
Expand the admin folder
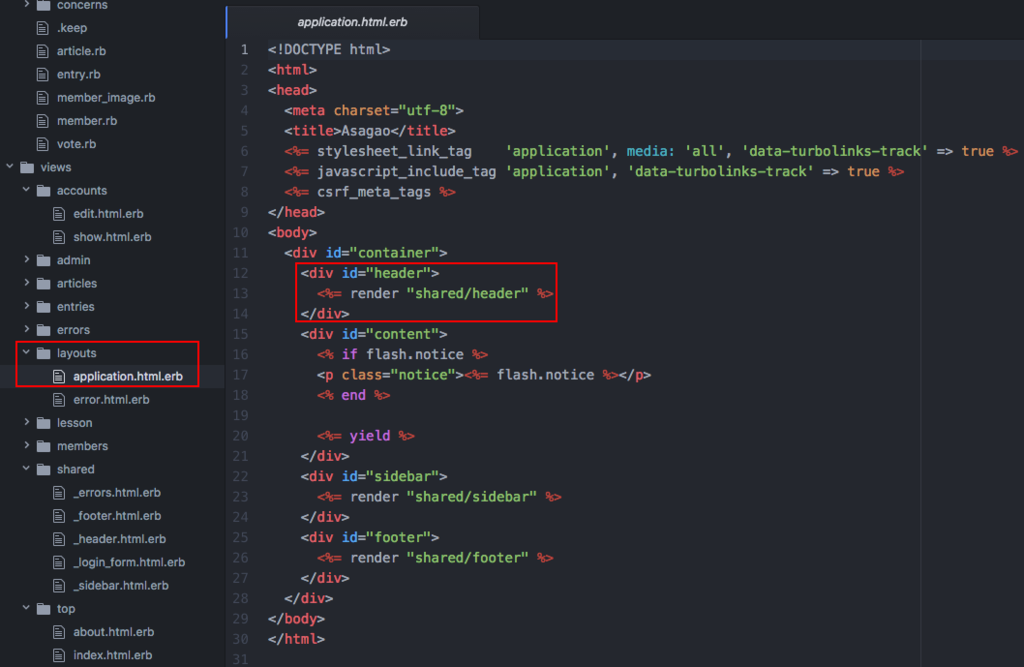(26, 260)
